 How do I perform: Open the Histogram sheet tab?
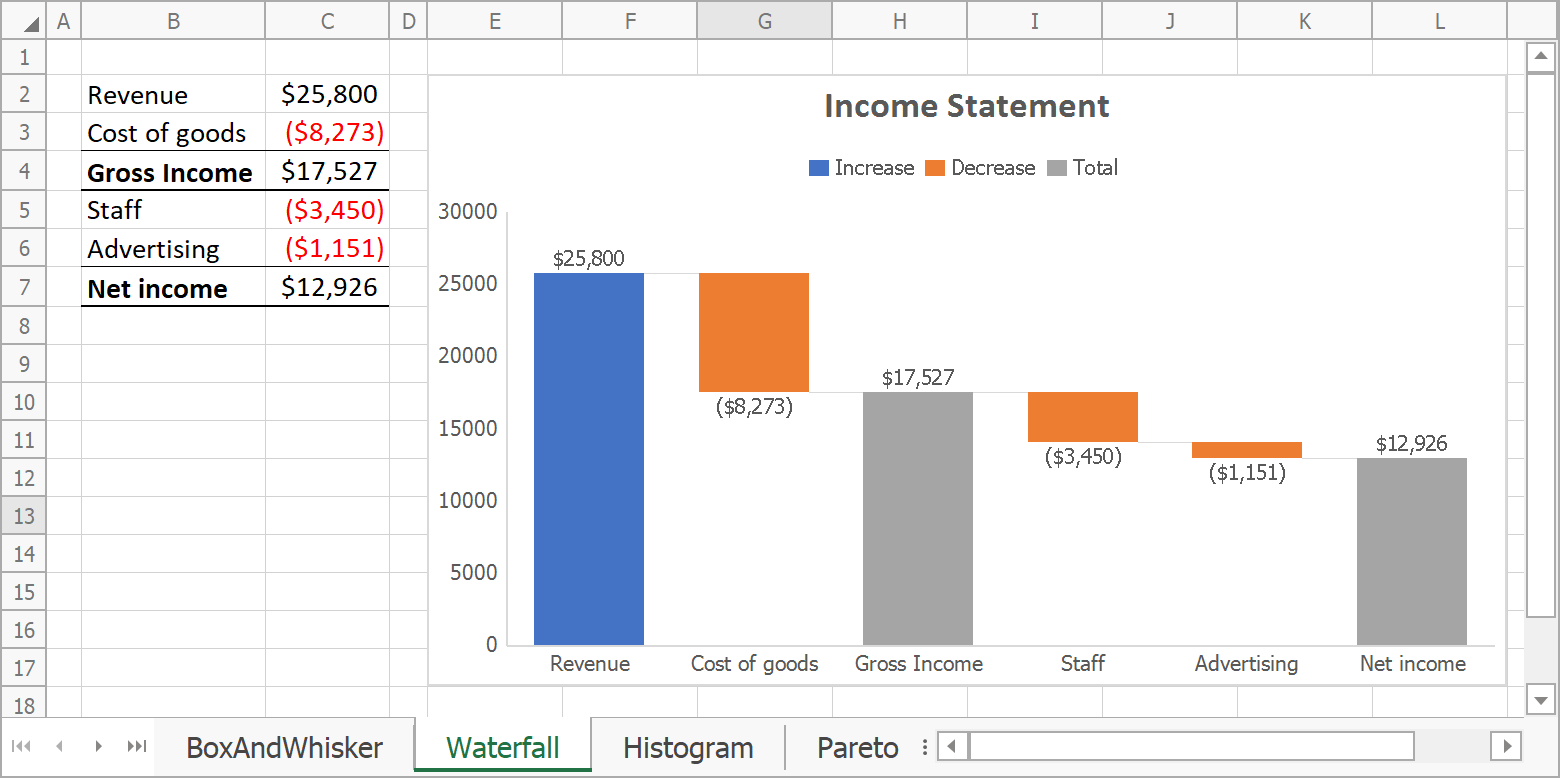click(x=687, y=747)
